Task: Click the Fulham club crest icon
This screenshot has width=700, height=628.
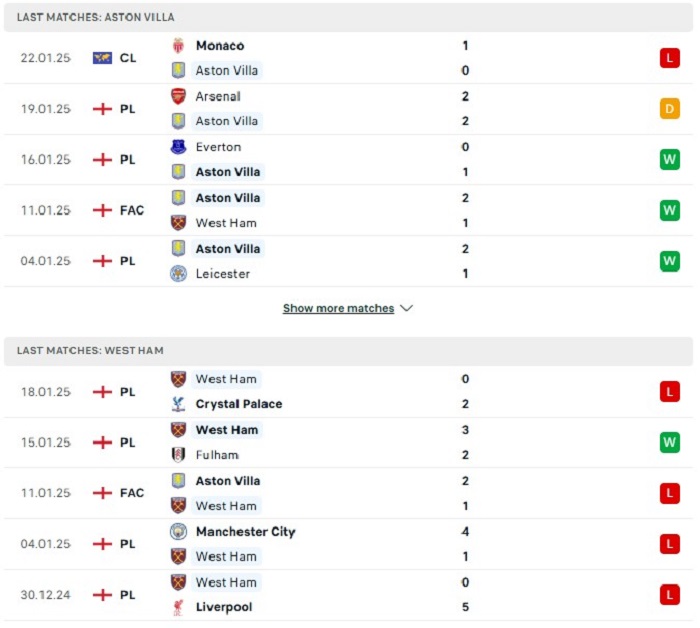Action: (178, 455)
